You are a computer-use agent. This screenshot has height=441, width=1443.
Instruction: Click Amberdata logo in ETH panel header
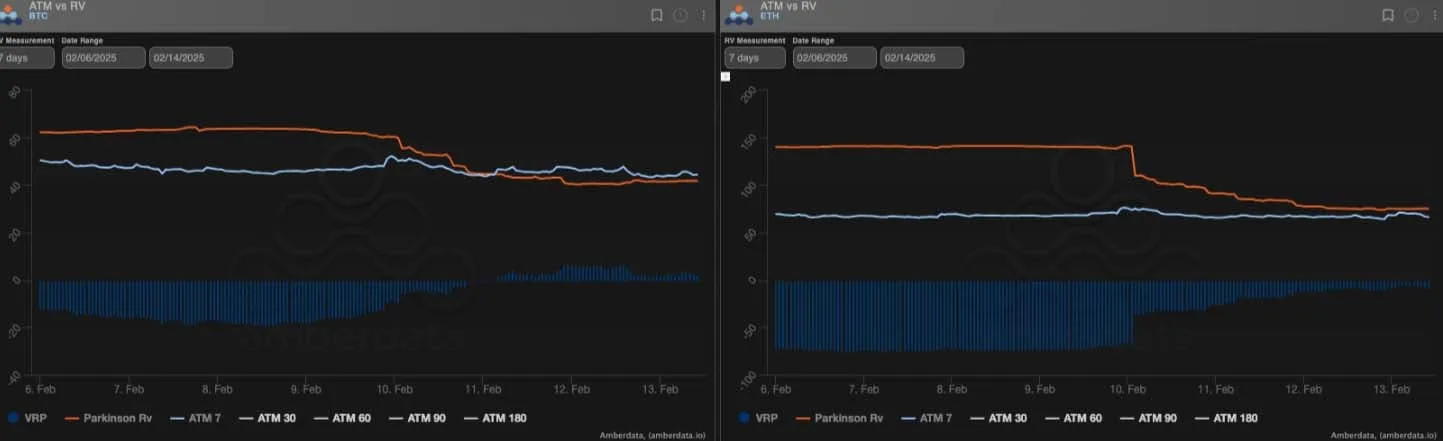[x=739, y=14]
